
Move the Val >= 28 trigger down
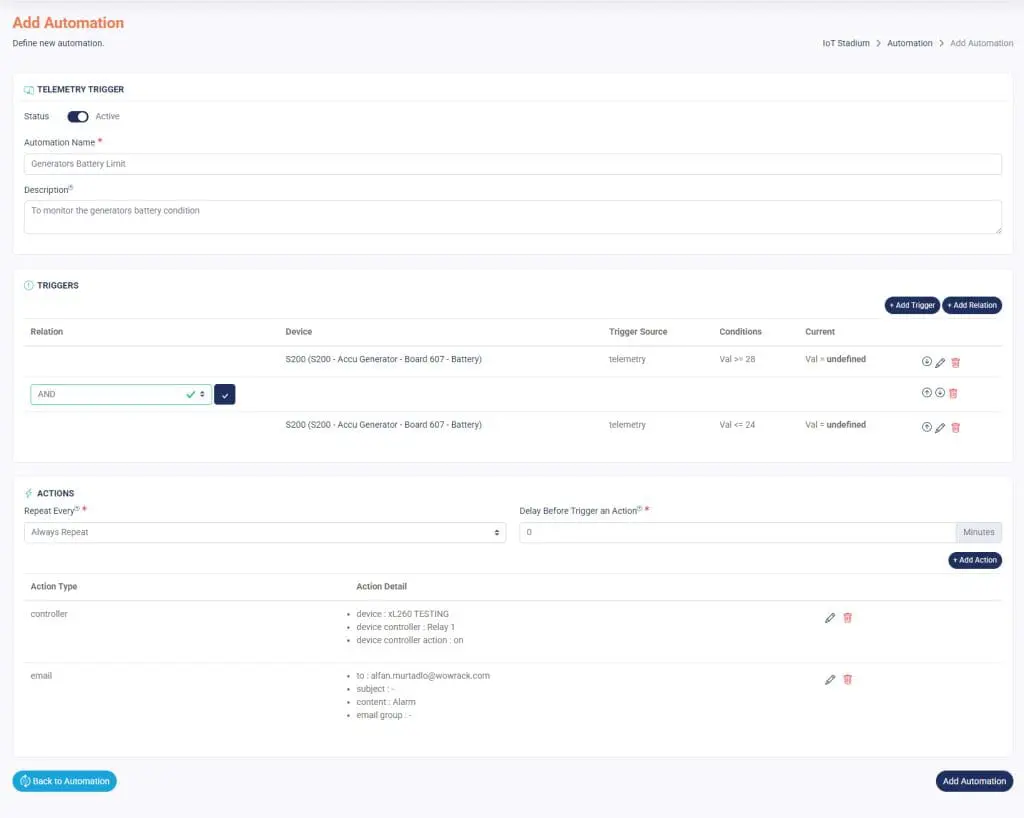pyautogui.click(x=926, y=362)
